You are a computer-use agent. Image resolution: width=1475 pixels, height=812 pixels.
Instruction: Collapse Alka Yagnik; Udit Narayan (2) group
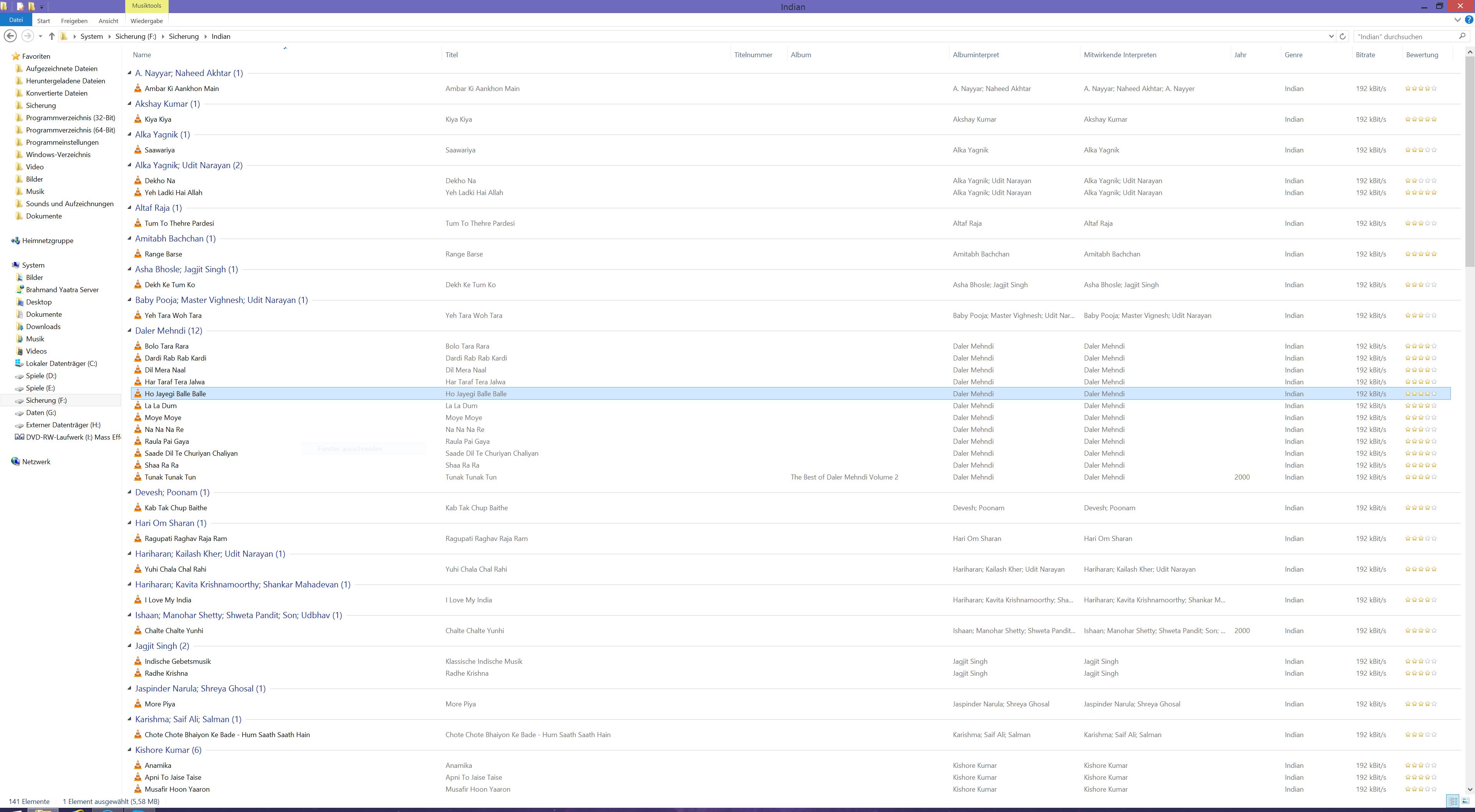click(129, 165)
